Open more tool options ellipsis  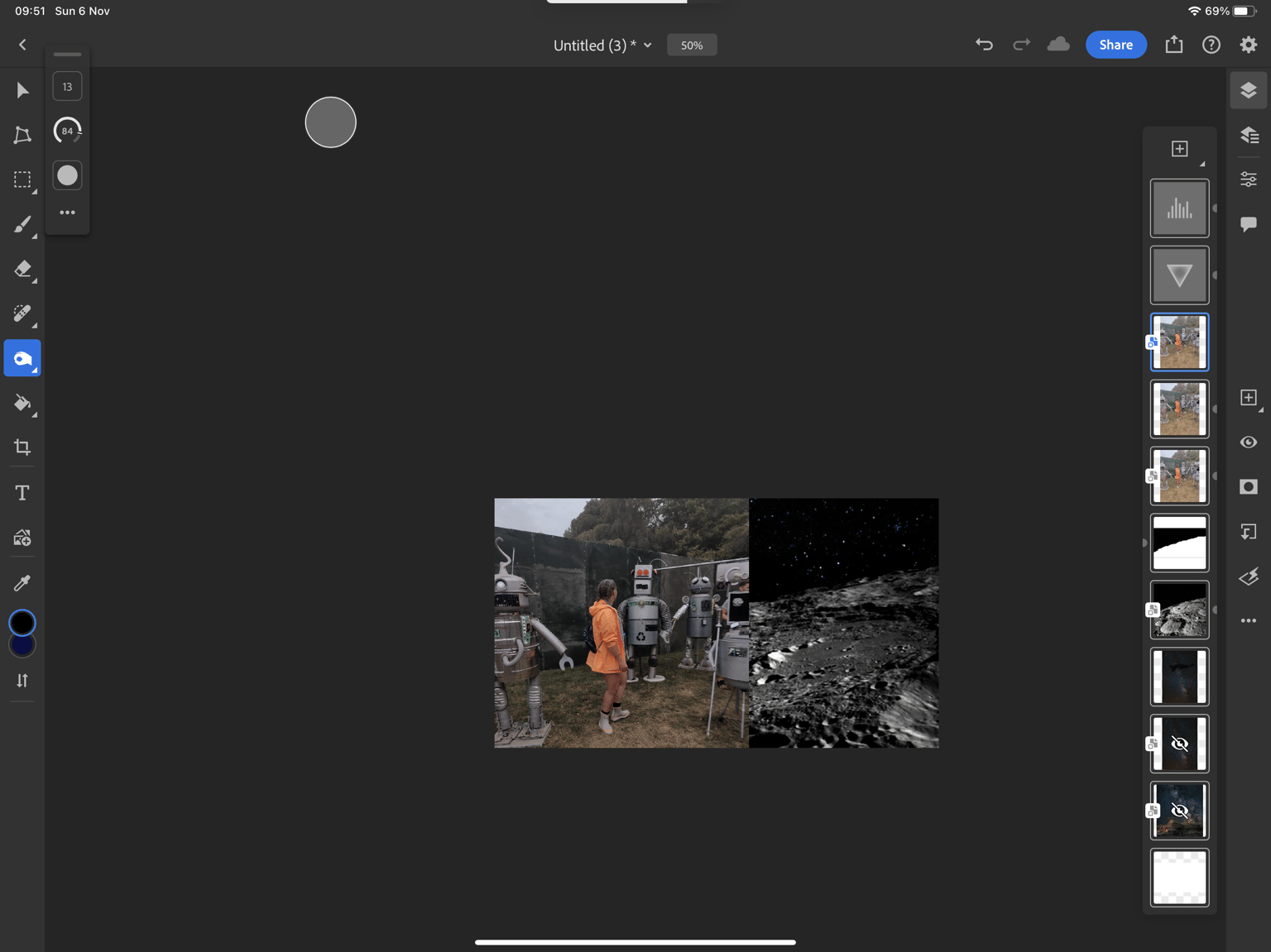point(67,213)
